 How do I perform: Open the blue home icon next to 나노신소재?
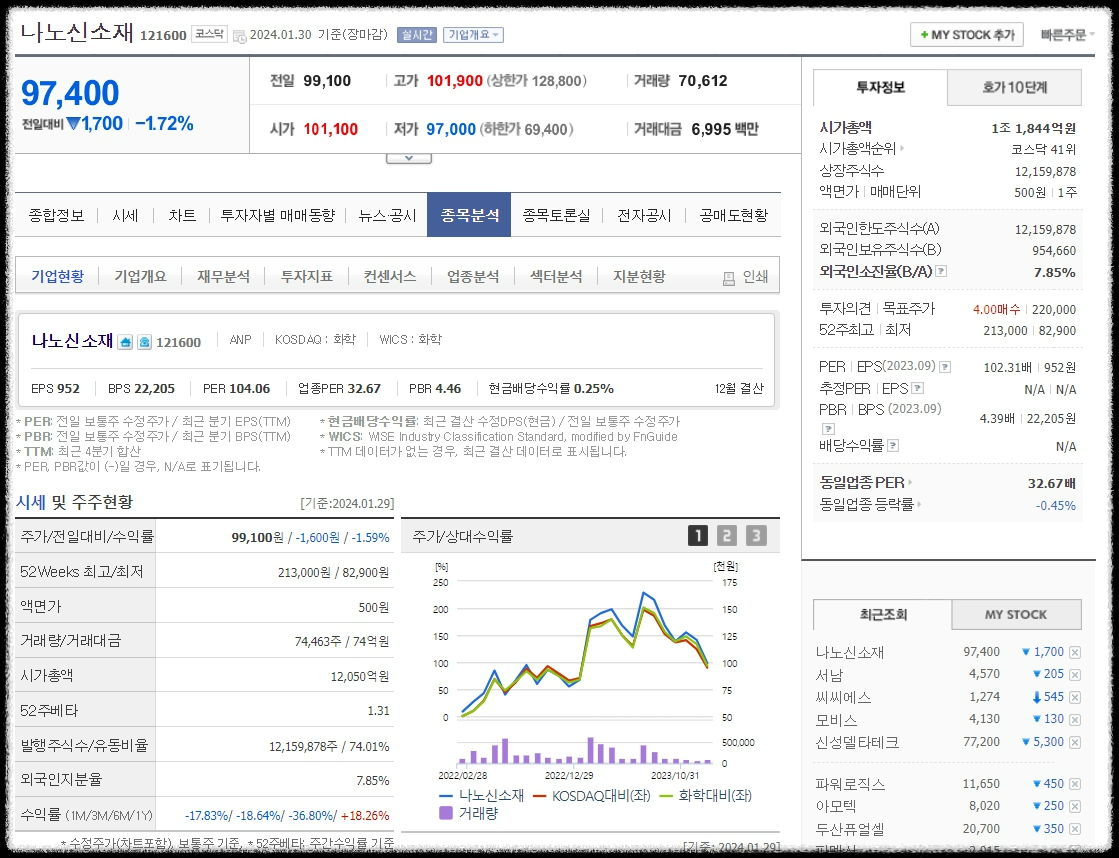125,342
